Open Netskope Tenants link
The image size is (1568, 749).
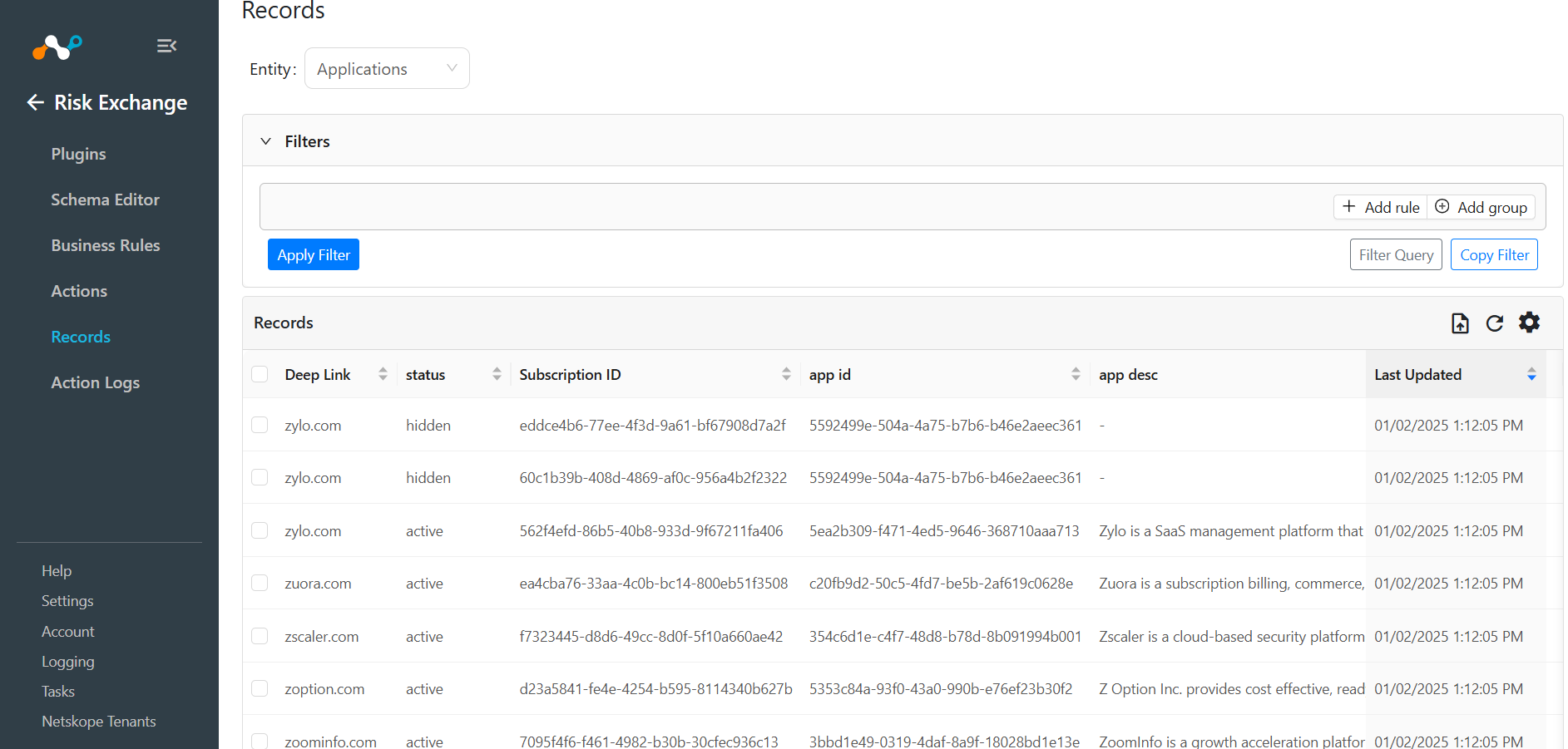coord(99,722)
